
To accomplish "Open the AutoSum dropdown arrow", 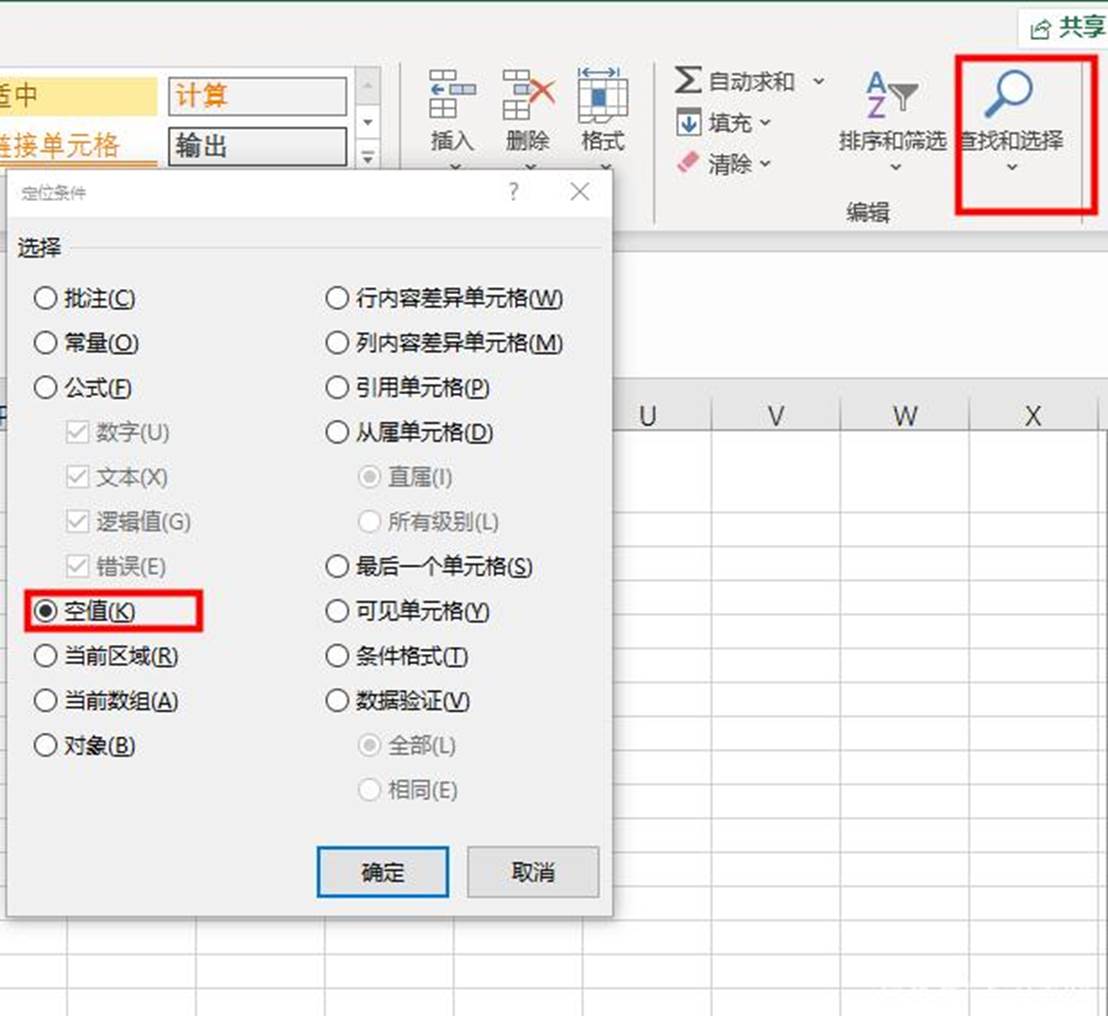I will coord(818,81).
